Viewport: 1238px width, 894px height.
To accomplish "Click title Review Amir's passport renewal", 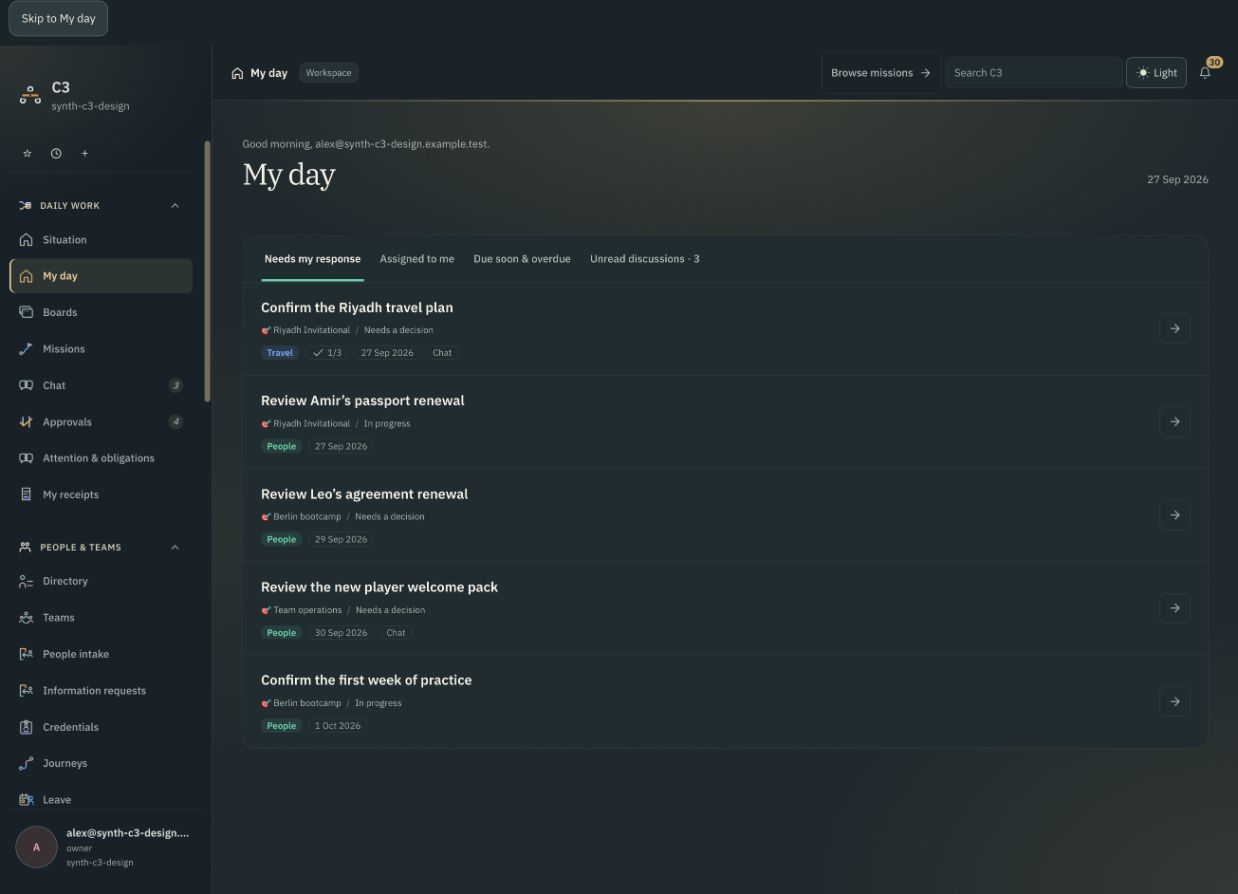I will [x=363, y=401].
